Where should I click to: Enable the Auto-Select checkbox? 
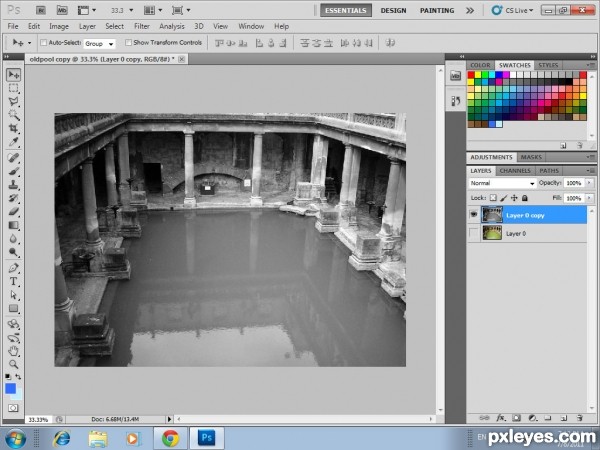tap(44, 42)
